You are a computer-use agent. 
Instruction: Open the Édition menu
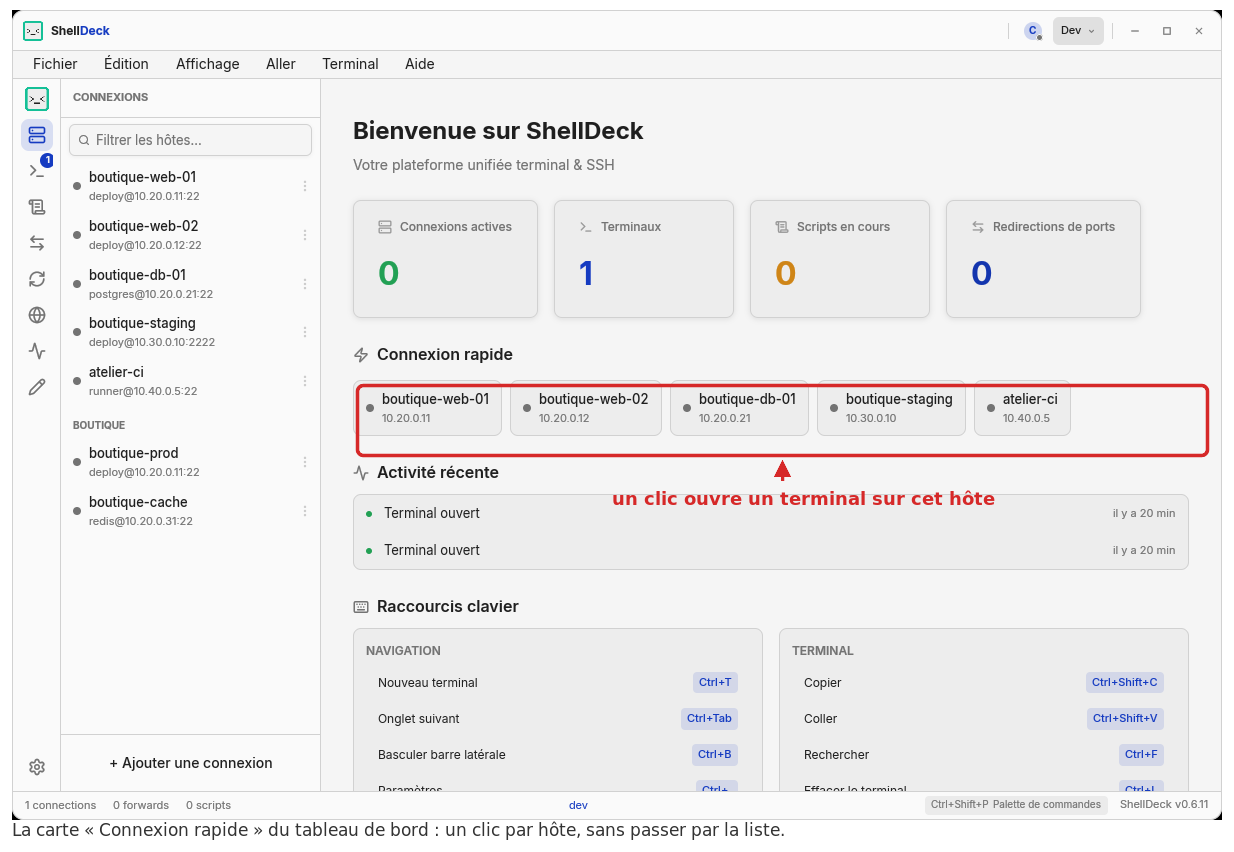(x=126, y=64)
